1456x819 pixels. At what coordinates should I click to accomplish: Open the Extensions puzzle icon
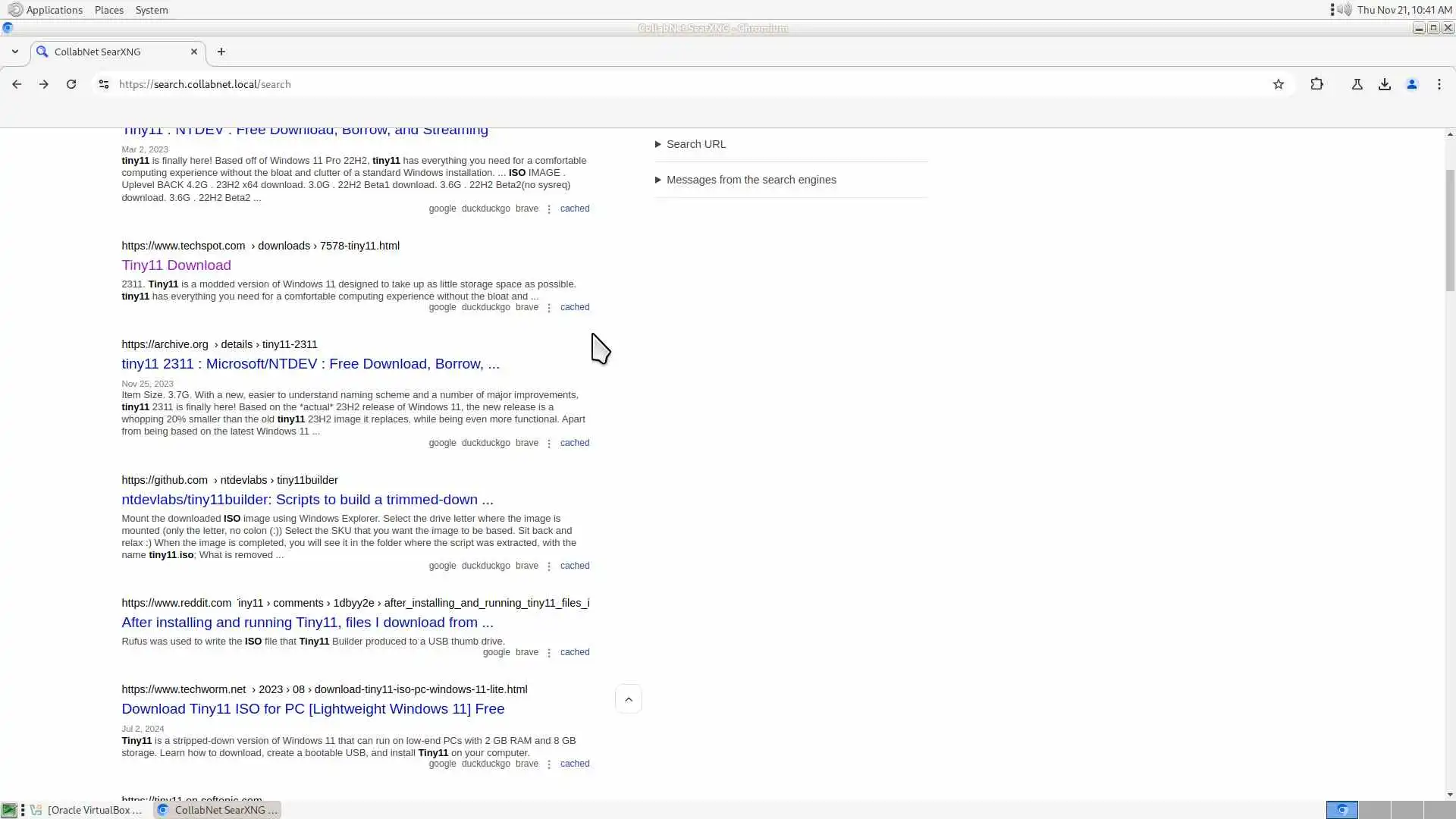click(1317, 84)
